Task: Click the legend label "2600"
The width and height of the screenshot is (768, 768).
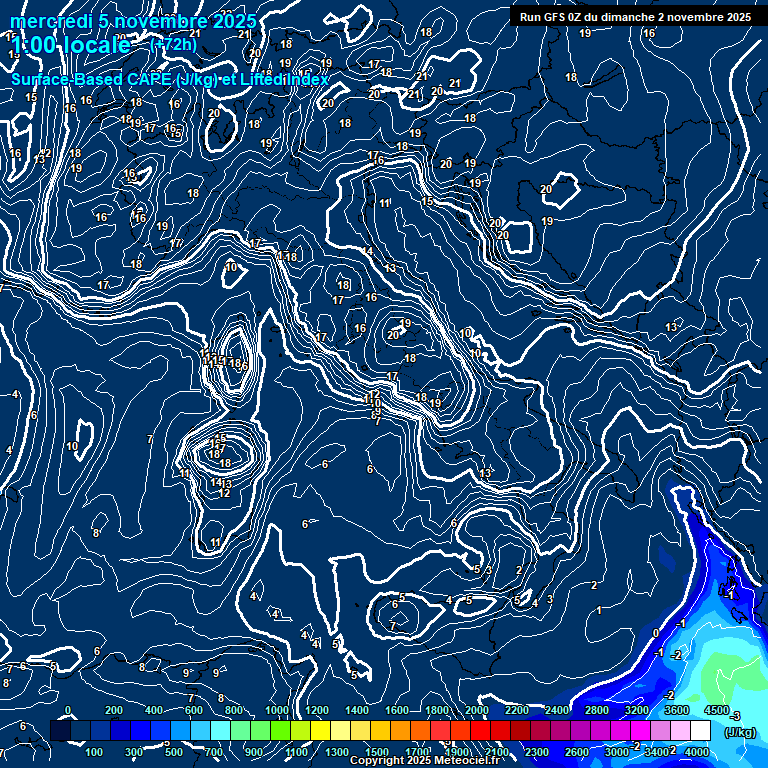Action: 577,752
